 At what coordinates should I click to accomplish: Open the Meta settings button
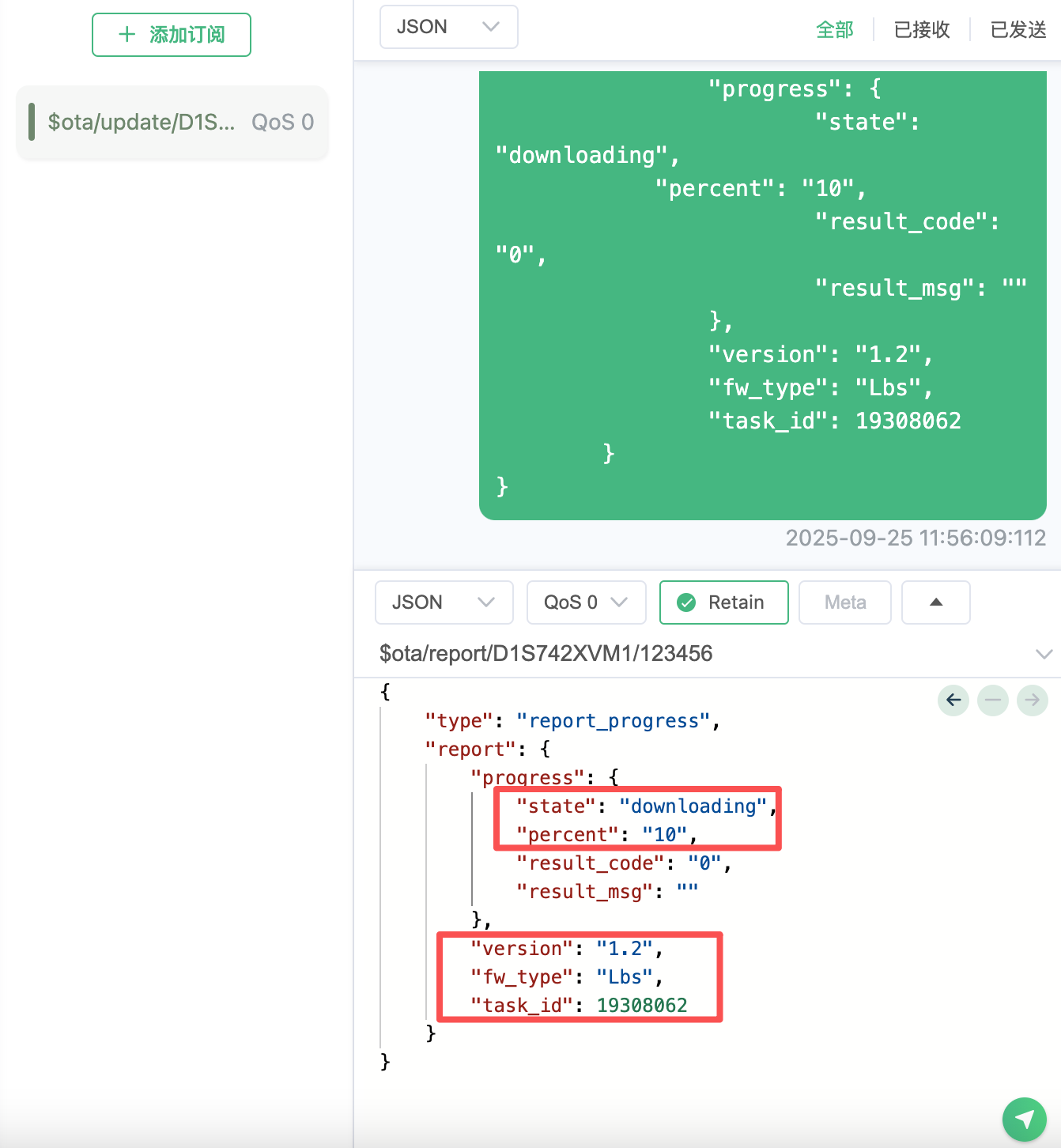coord(844,602)
